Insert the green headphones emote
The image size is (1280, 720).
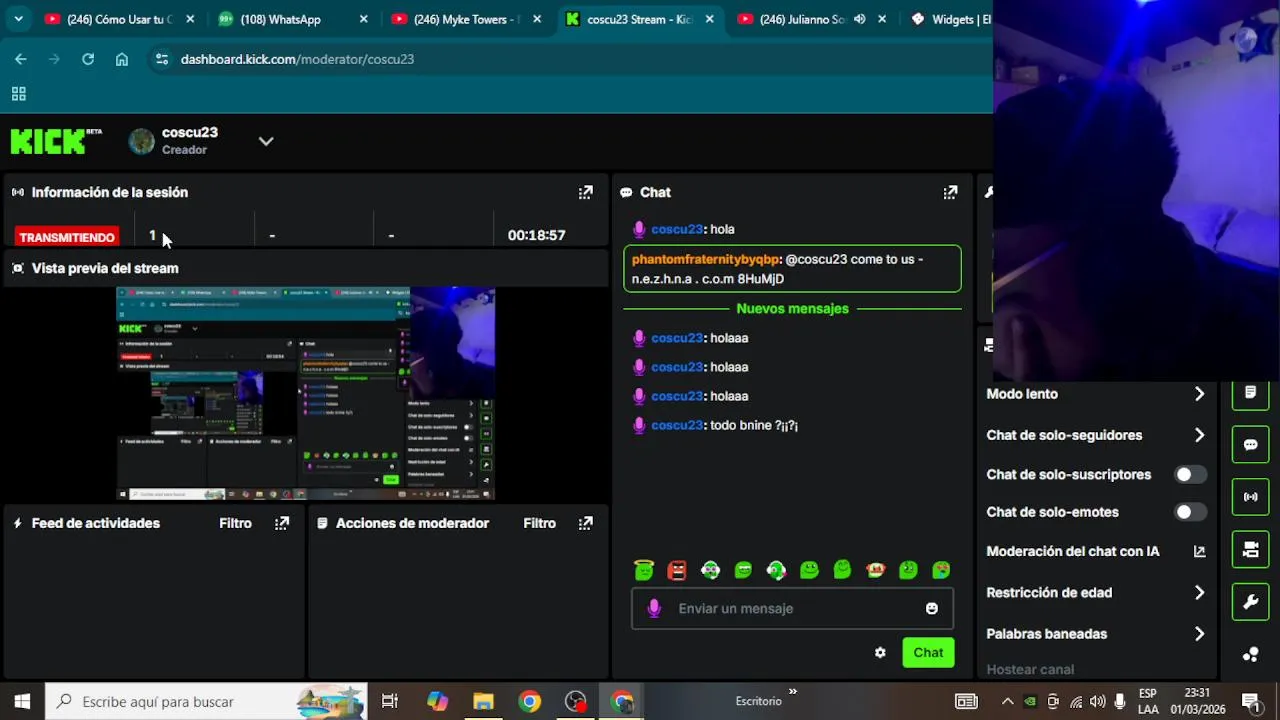click(776, 570)
